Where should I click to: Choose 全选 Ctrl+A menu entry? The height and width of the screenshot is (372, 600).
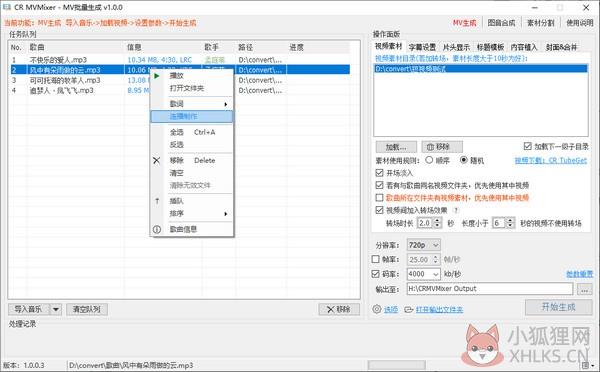pyautogui.click(x=192, y=132)
